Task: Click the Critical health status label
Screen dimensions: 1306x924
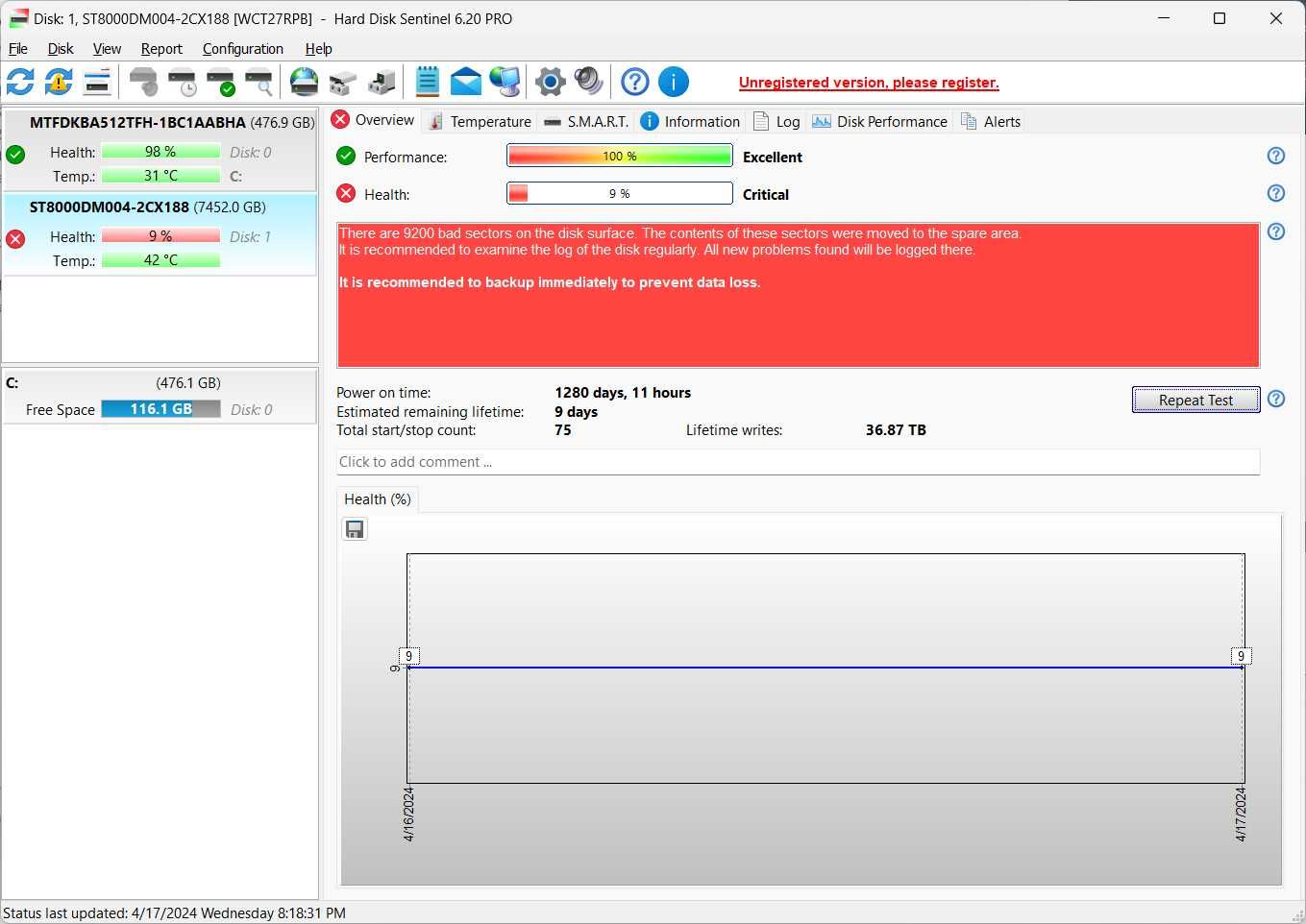Action: (x=766, y=195)
